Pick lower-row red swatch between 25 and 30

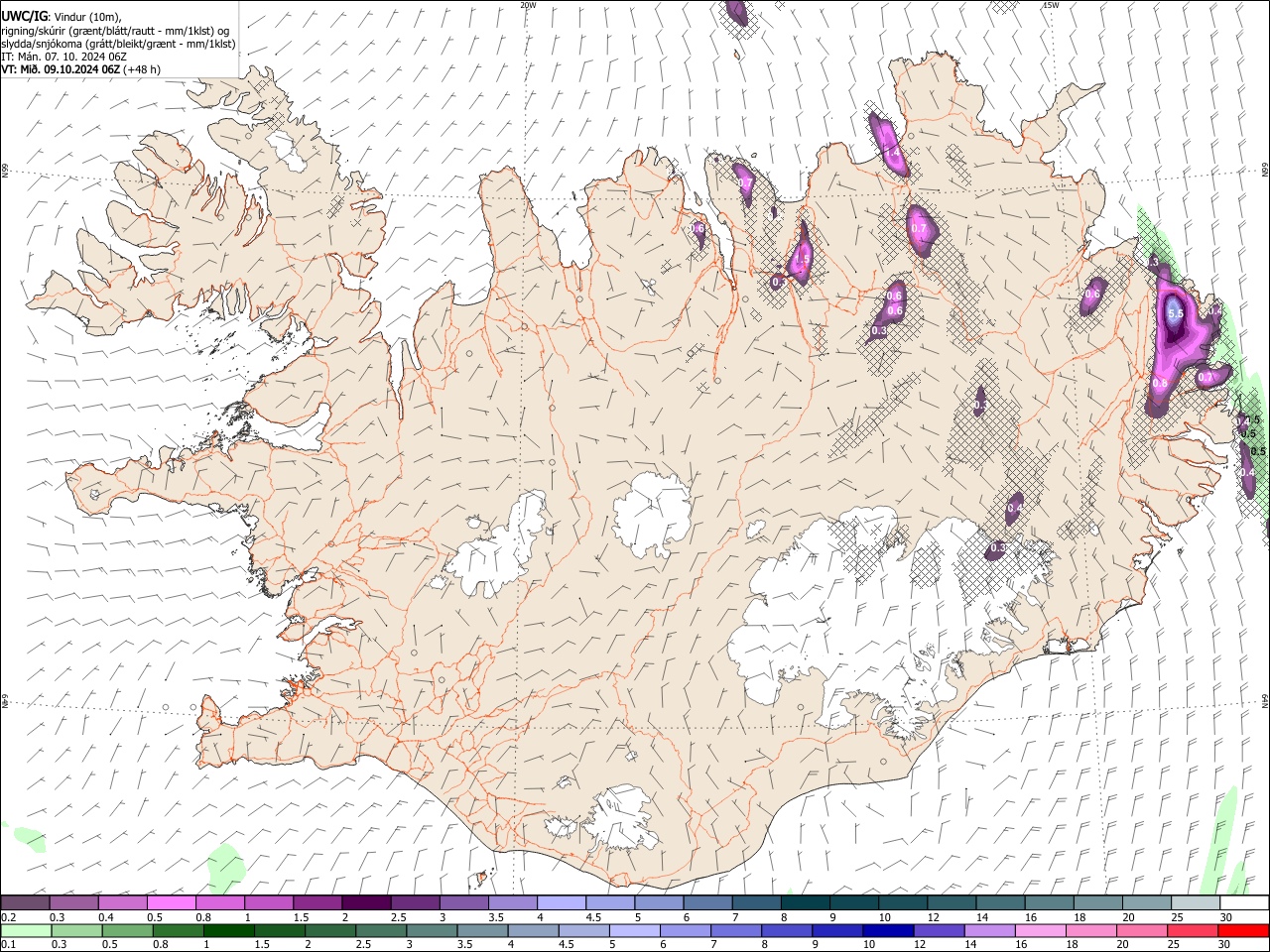[x=1193, y=930]
